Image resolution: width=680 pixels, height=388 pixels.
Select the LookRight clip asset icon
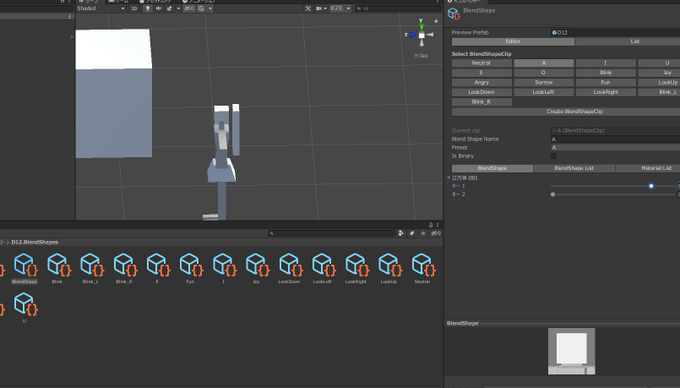pyautogui.click(x=357, y=265)
